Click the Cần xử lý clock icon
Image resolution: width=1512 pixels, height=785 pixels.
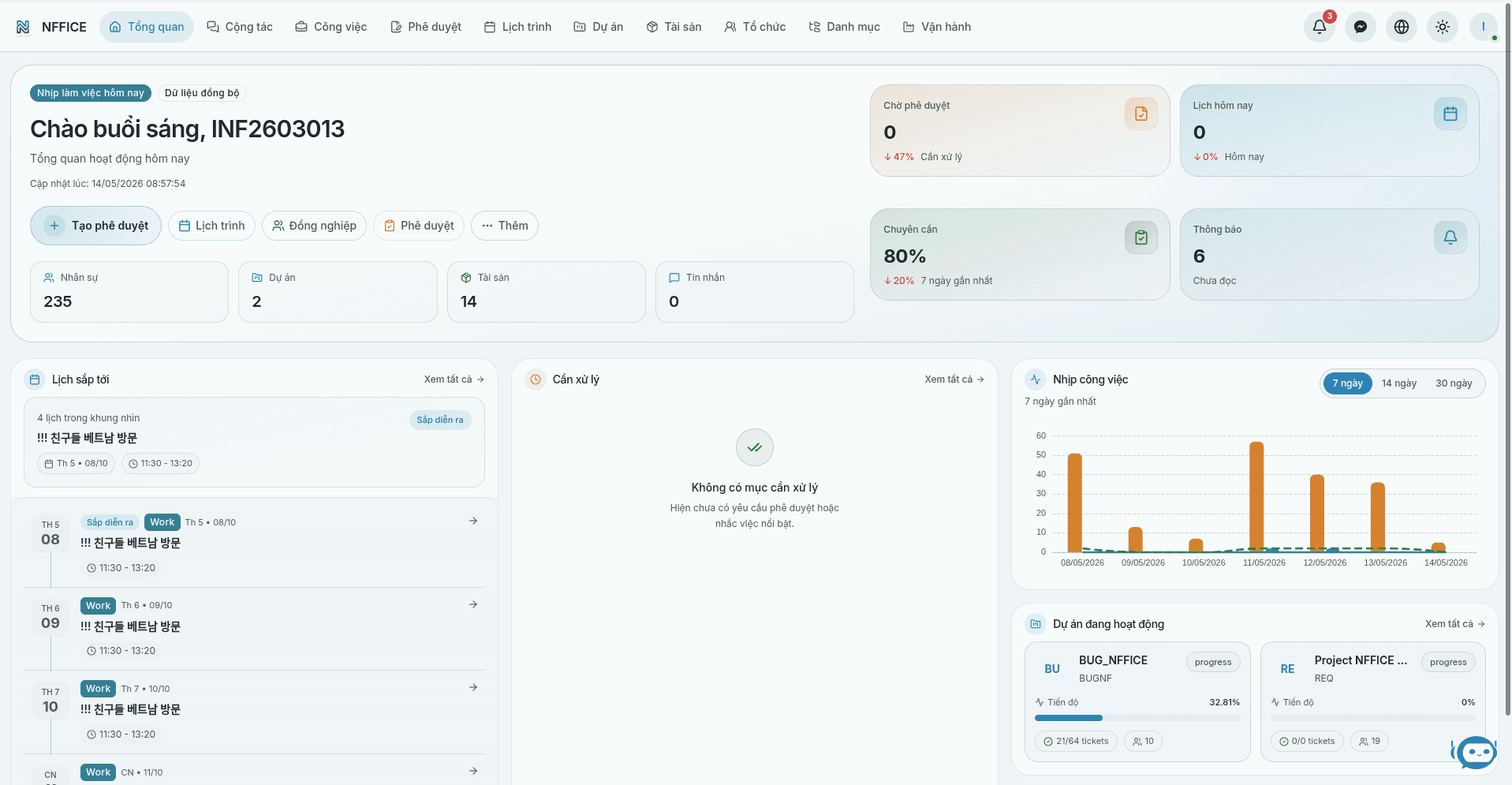click(x=536, y=379)
